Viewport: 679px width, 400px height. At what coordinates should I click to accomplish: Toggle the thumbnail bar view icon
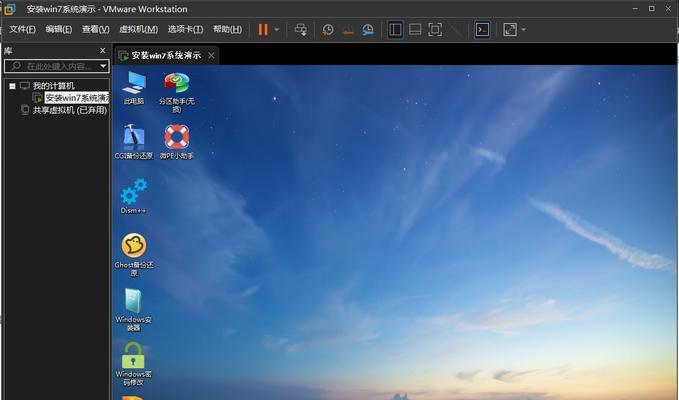[415, 29]
